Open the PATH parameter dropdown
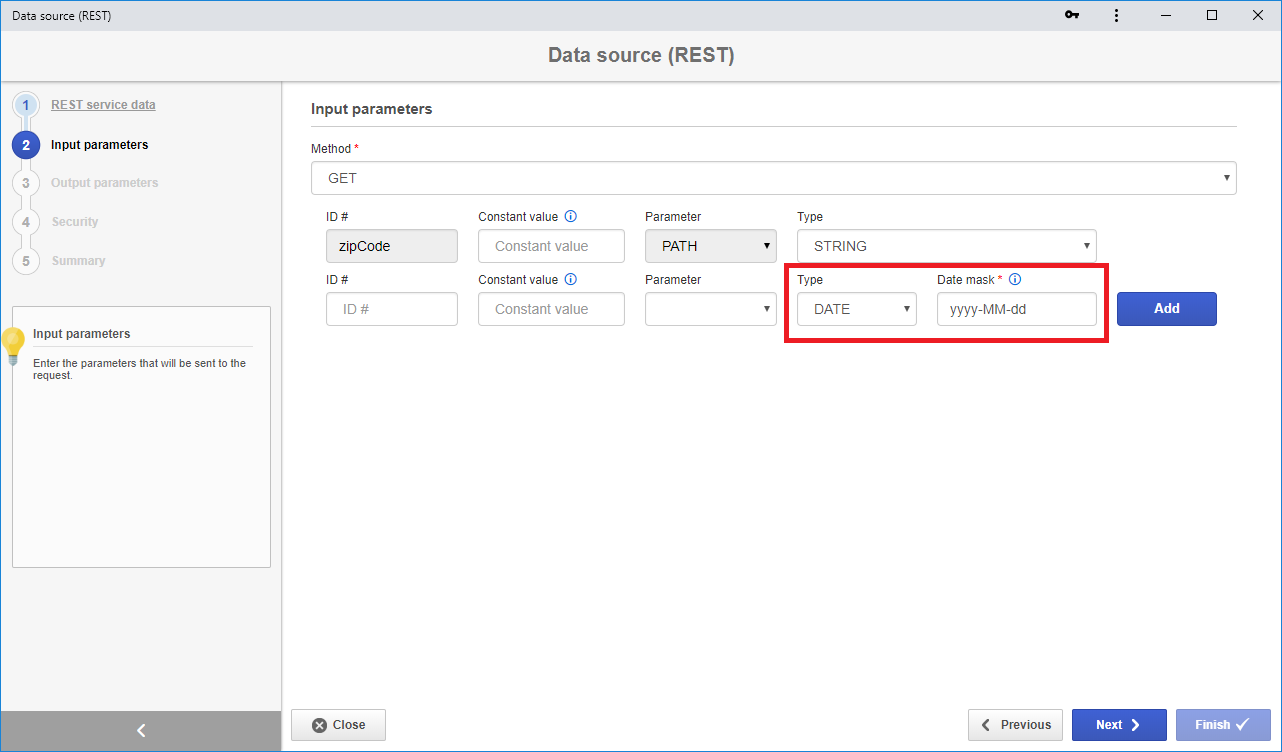 click(711, 246)
